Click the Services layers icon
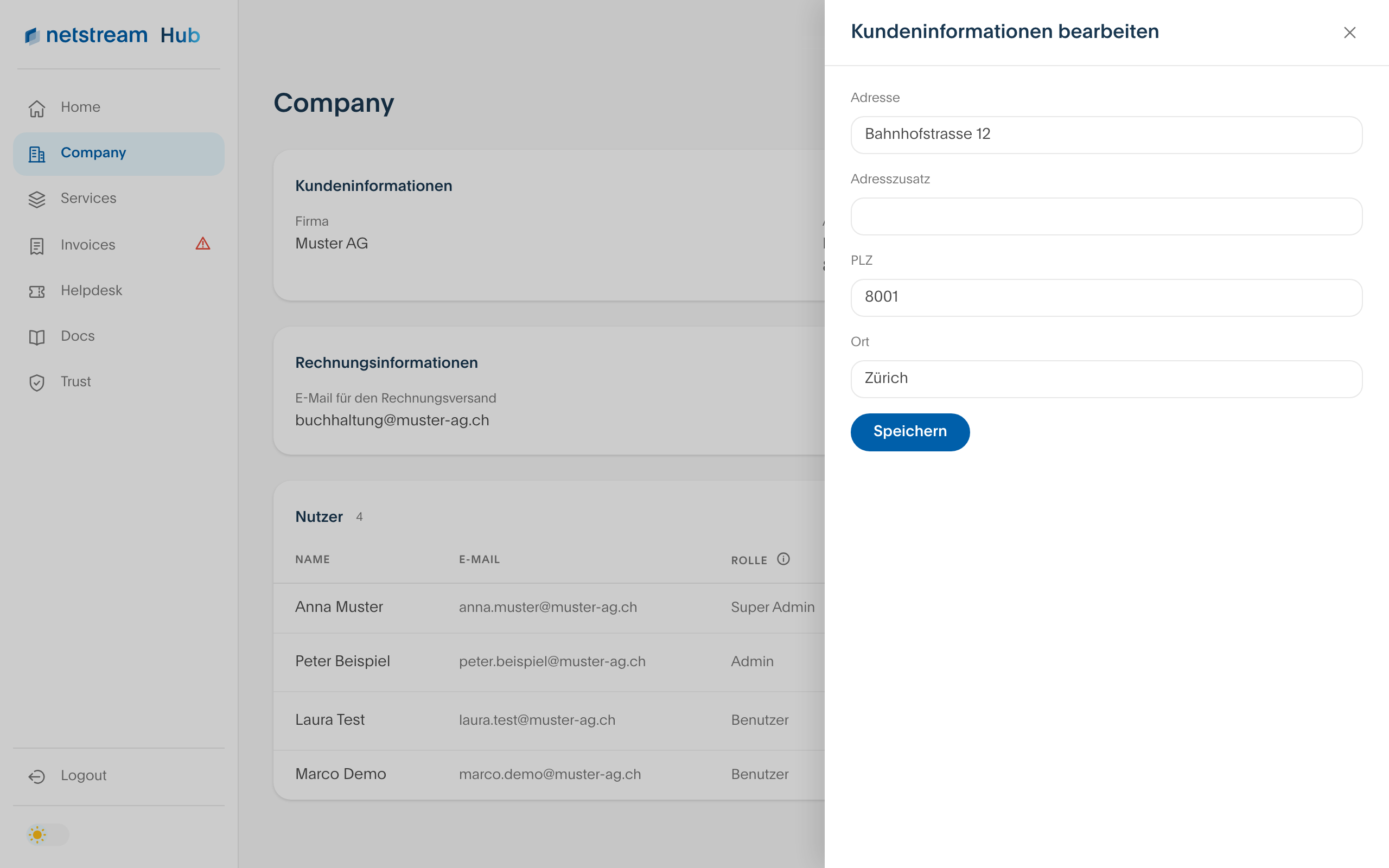 pyautogui.click(x=37, y=199)
